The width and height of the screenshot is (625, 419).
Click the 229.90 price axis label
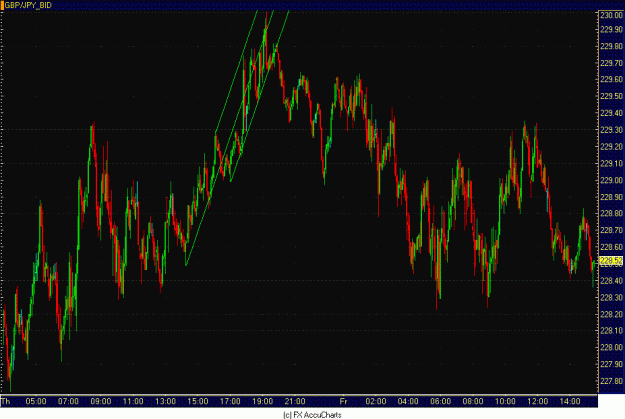point(611,30)
